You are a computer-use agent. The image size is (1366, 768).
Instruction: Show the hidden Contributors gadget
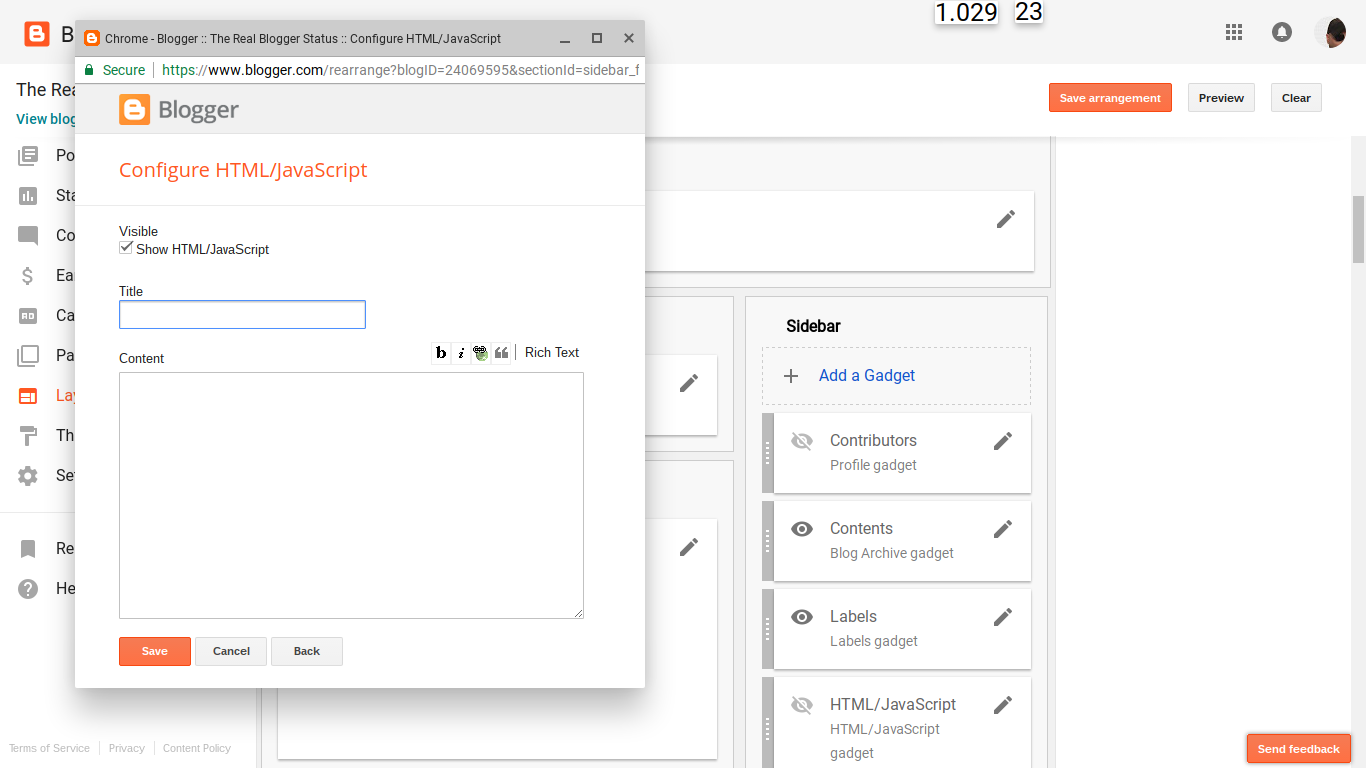point(802,440)
